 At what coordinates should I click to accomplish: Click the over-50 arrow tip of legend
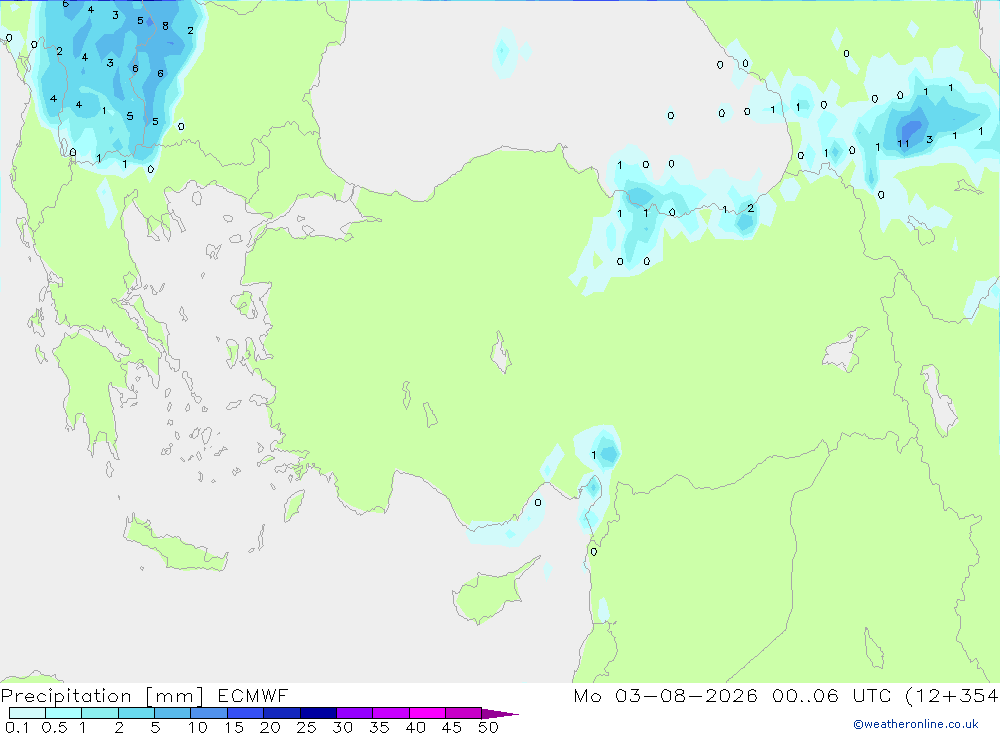point(499,714)
